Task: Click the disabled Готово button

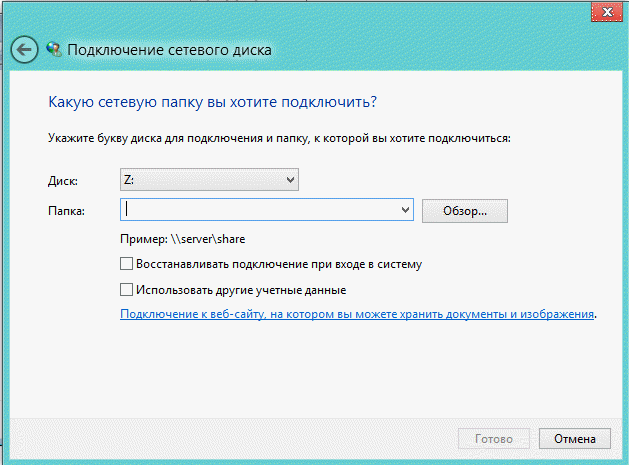Action: pyautogui.click(x=493, y=439)
